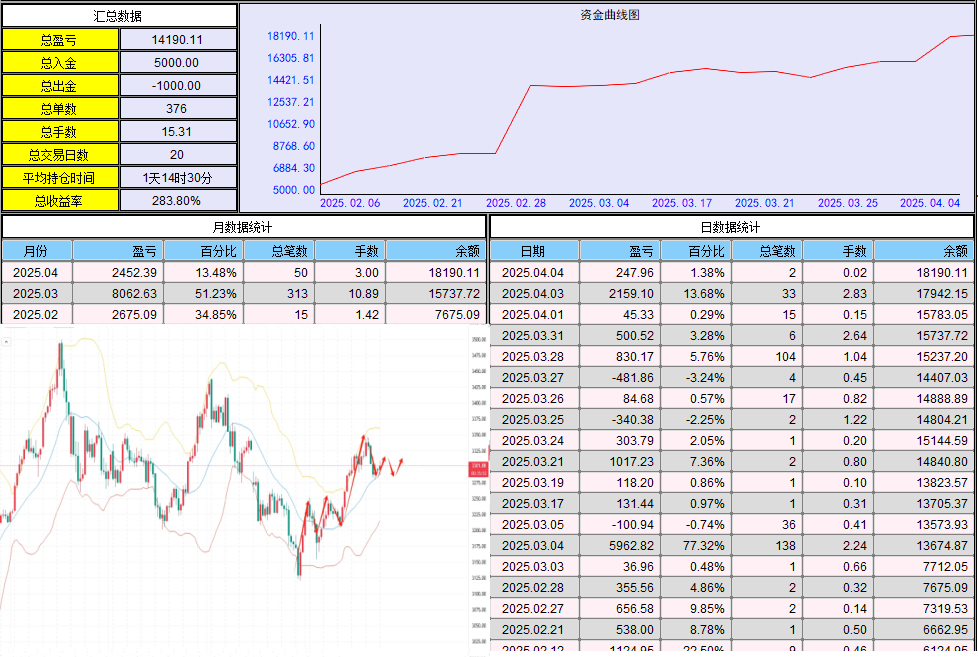The width and height of the screenshot is (978, 657).
Task: Select the 总交易日数 value 20
Action: pyautogui.click(x=178, y=155)
